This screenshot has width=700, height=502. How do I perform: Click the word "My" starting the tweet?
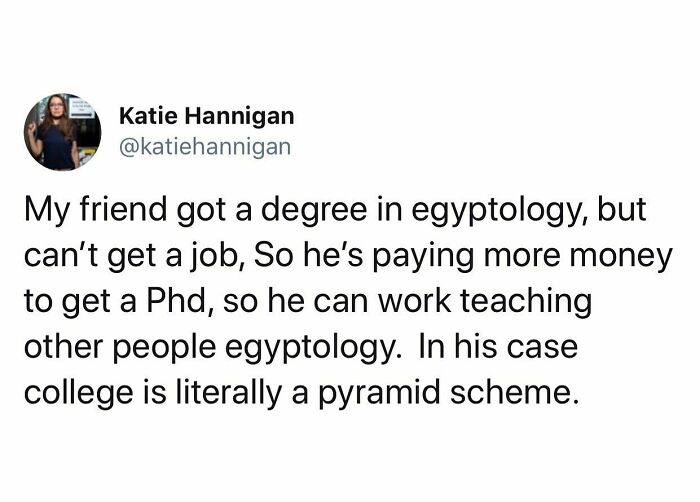click(x=45, y=213)
